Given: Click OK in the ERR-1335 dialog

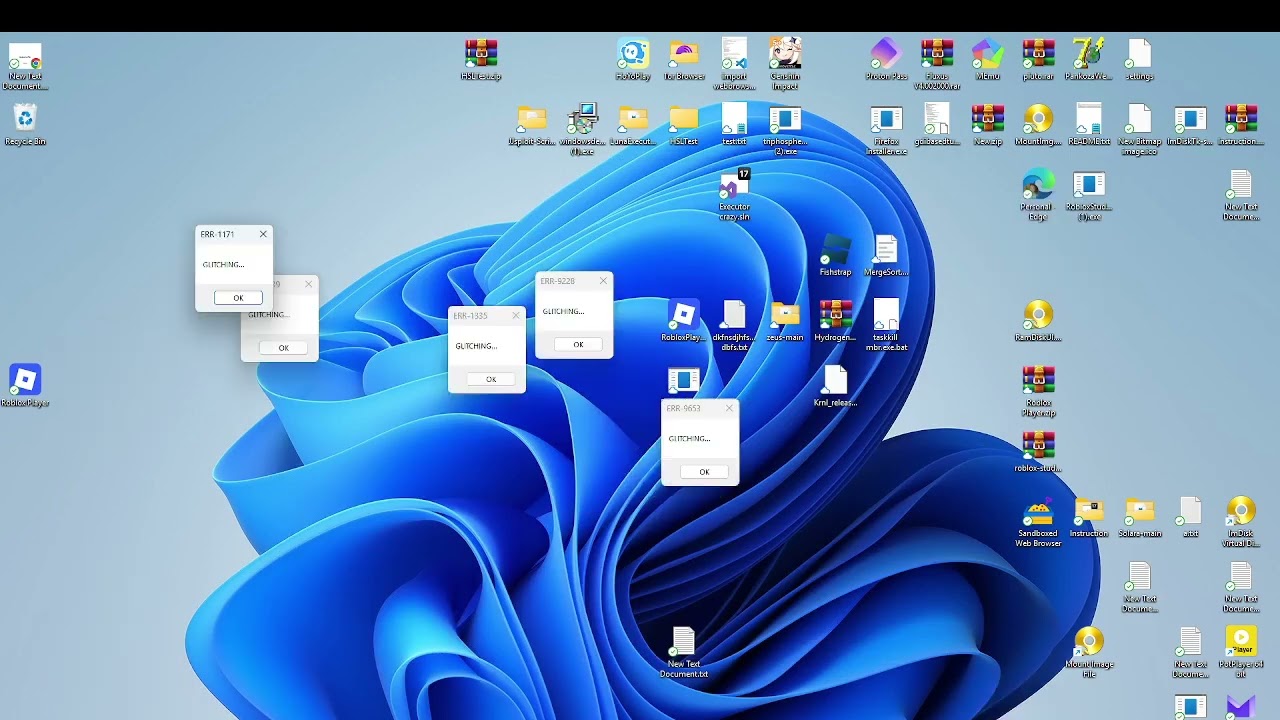Looking at the screenshot, I should [x=491, y=379].
